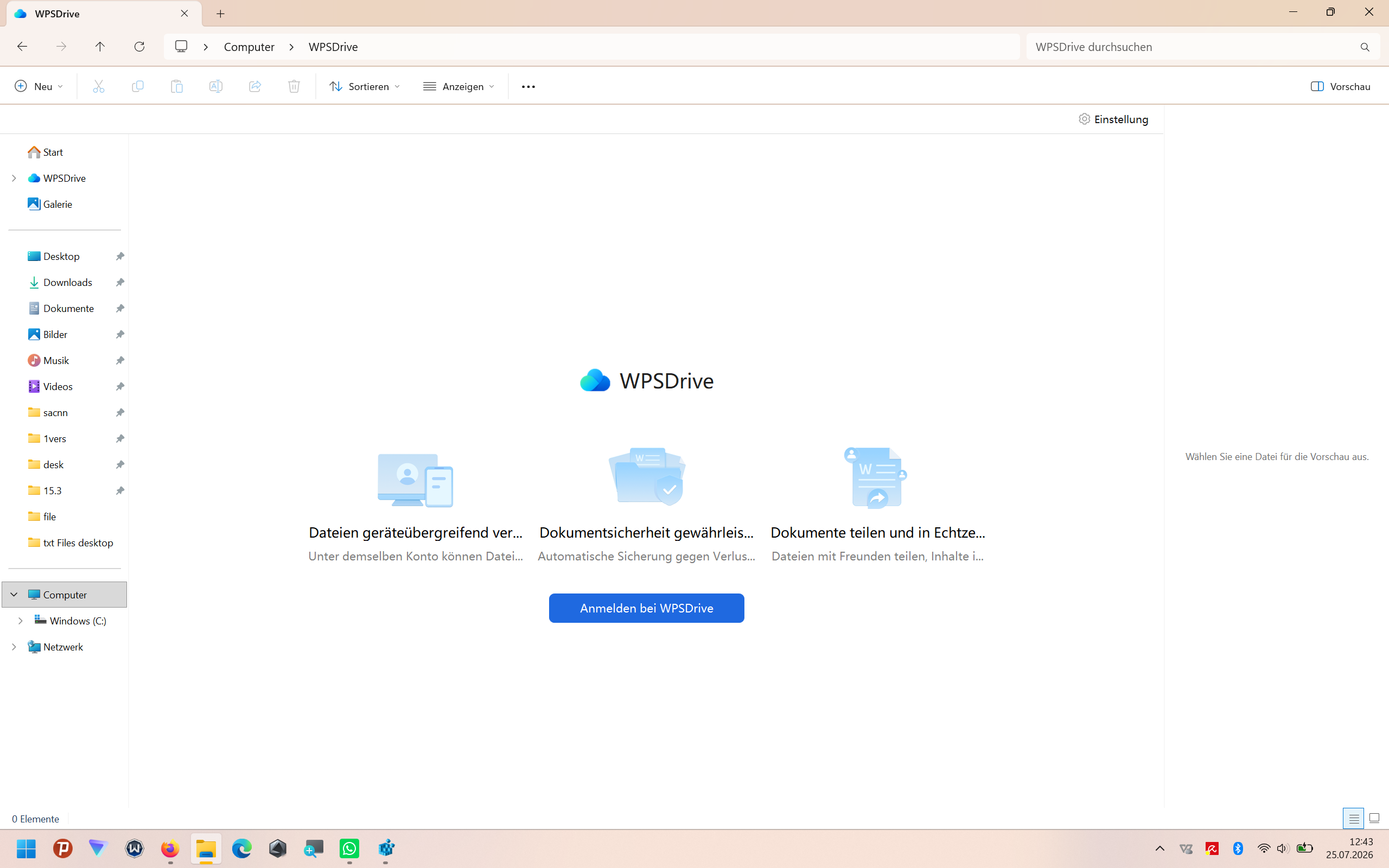1389x868 pixels.
Task: Show hidden tray icons chevron
Action: [x=1160, y=848]
